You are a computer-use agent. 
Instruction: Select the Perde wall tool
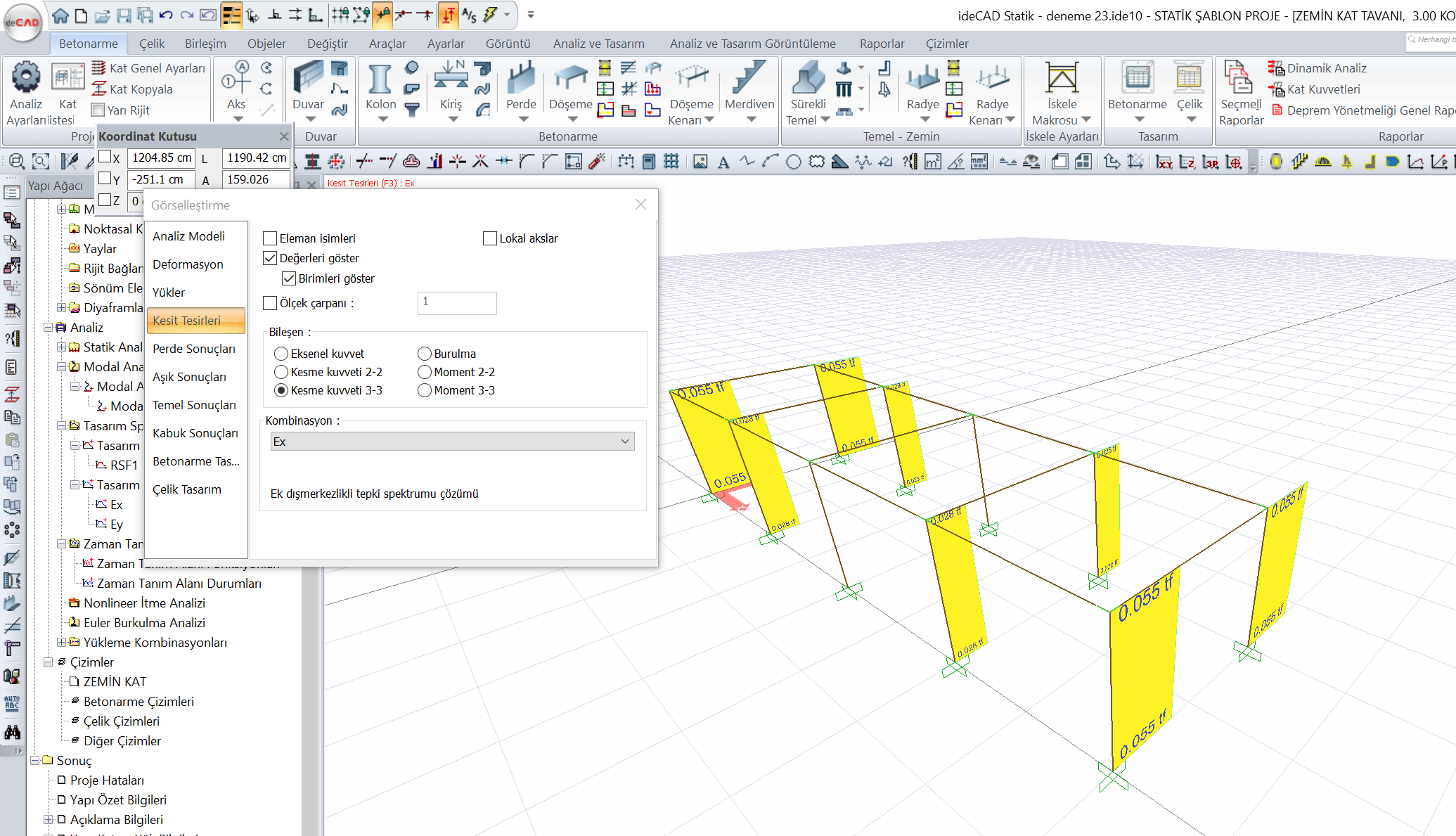point(521,79)
